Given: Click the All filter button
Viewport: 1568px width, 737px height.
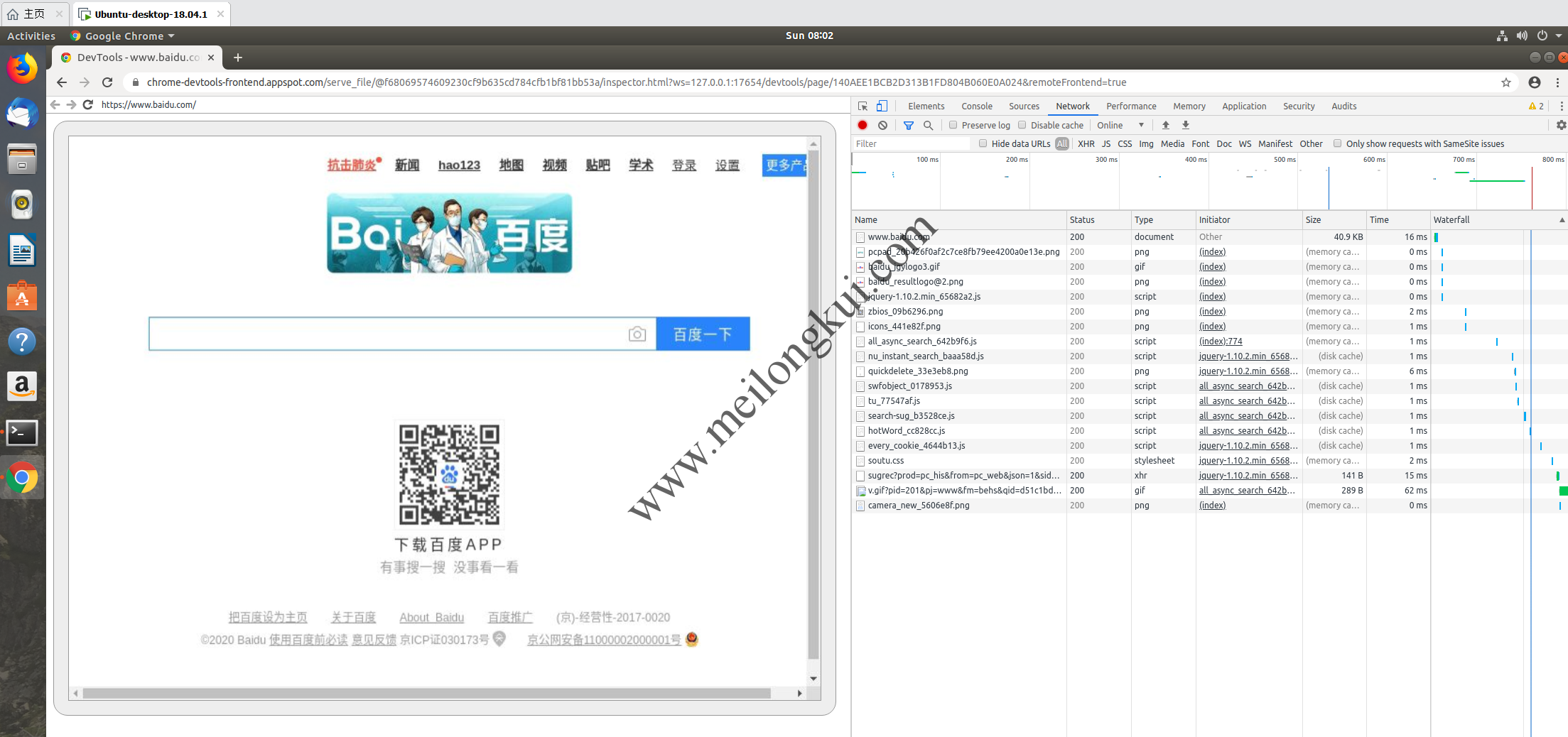Looking at the screenshot, I should (x=1062, y=143).
